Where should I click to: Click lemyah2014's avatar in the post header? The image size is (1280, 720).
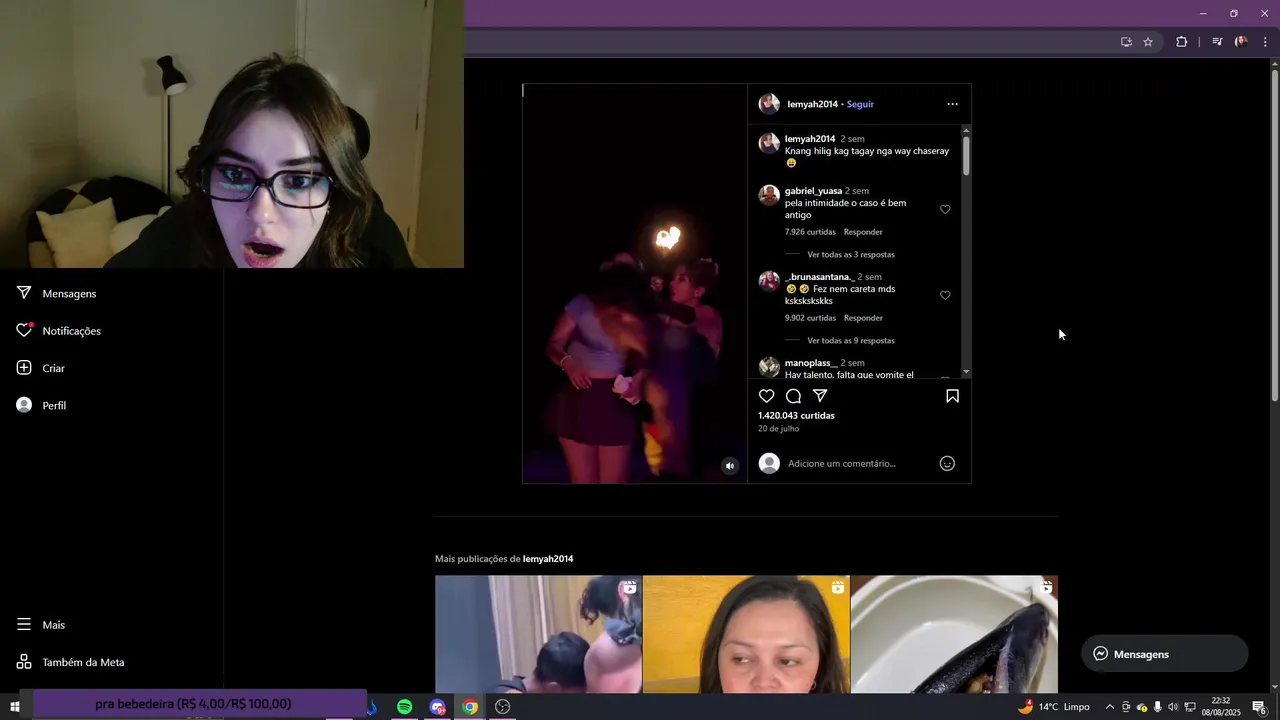[769, 104]
